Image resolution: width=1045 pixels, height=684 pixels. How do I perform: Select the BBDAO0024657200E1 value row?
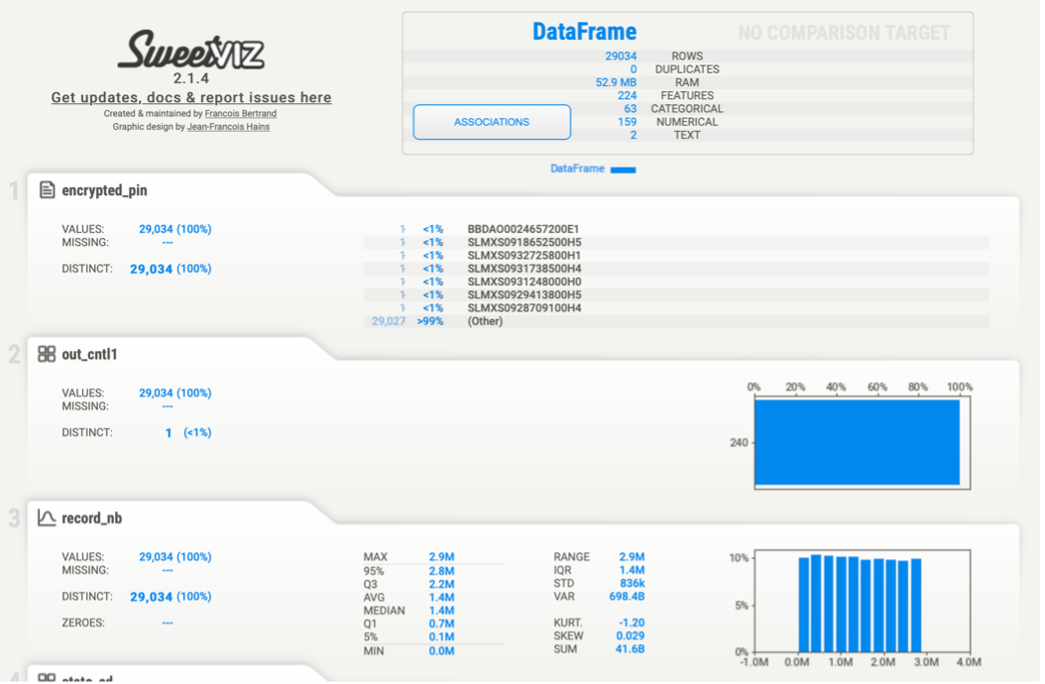coord(523,229)
